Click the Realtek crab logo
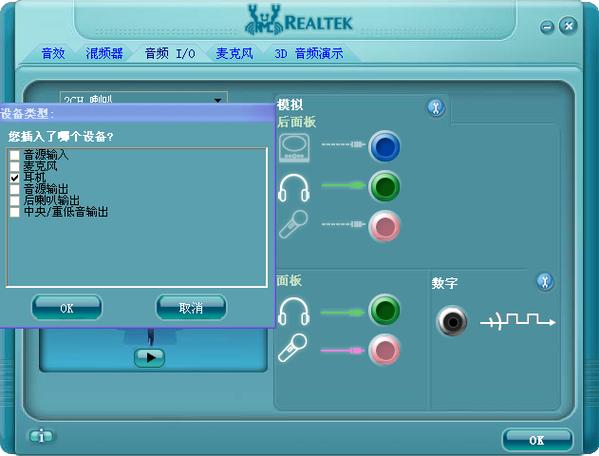 [x=264, y=20]
